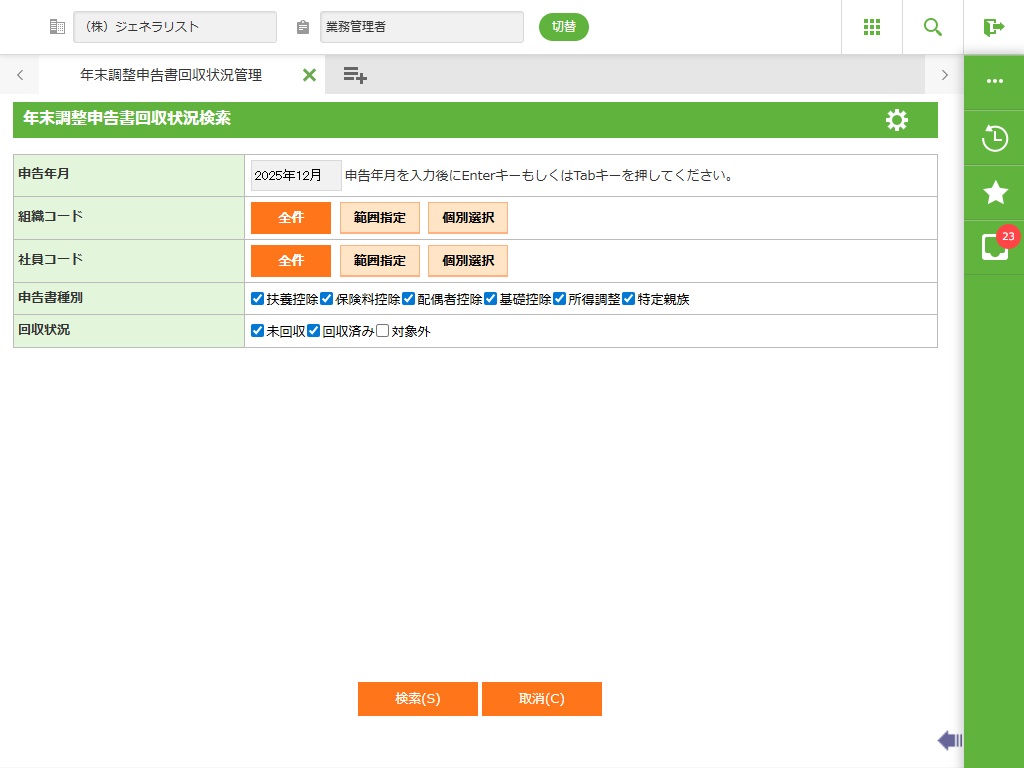Viewport: 1024px width, 768px height.
Task: Open settings gear in search header
Action: tap(897, 120)
